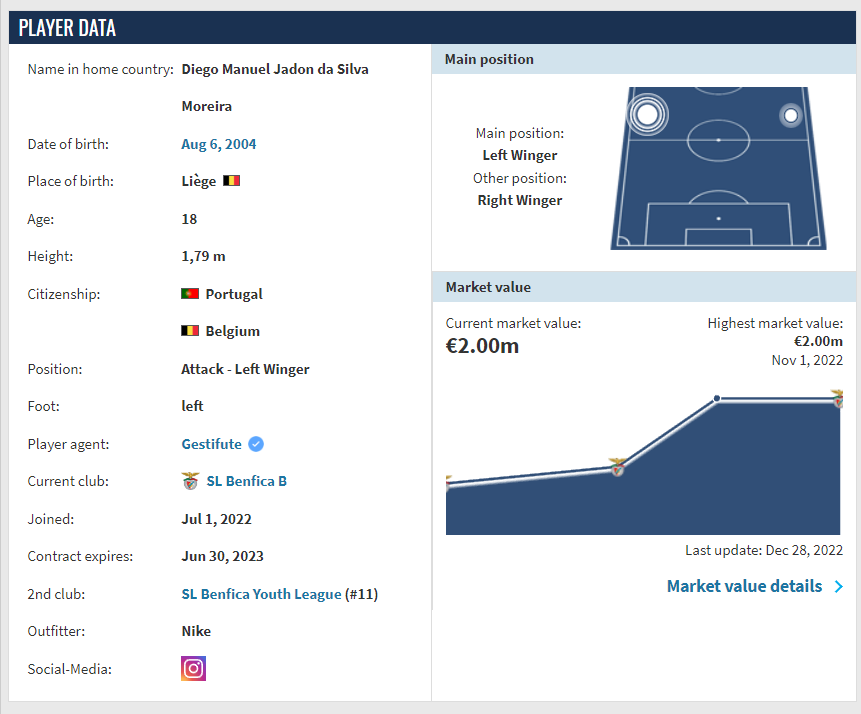Click Benfica crest on market value chart middle
The width and height of the screenshot is (861, 714).
618,467
